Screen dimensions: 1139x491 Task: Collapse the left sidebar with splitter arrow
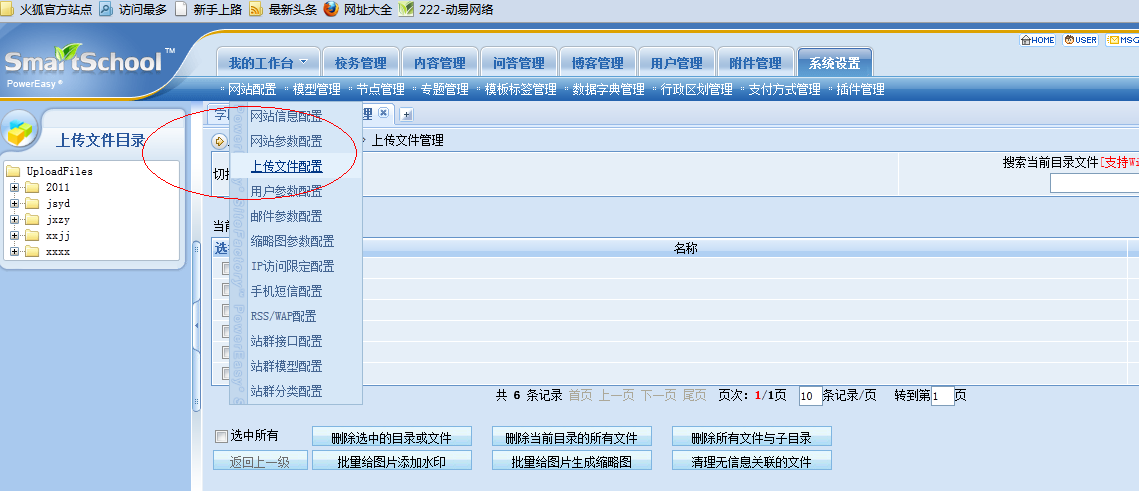tap(196, 325)
